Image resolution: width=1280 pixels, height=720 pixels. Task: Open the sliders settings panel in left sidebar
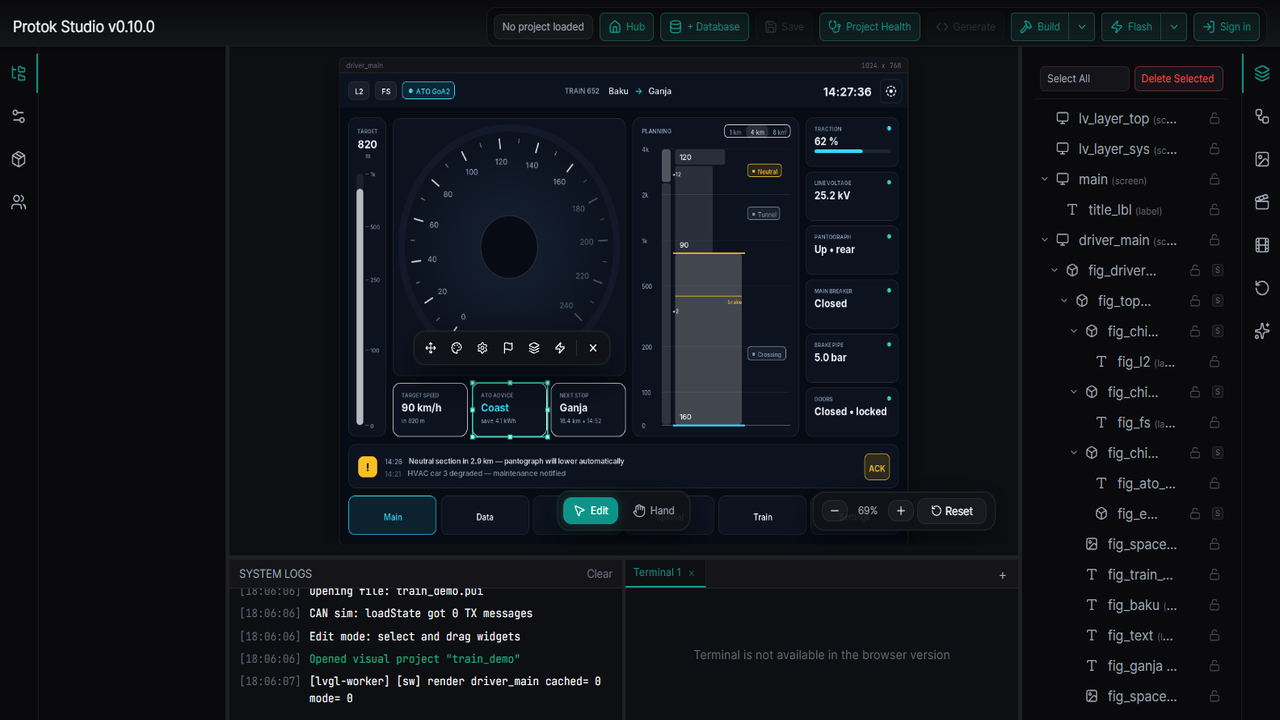(18, 116)
